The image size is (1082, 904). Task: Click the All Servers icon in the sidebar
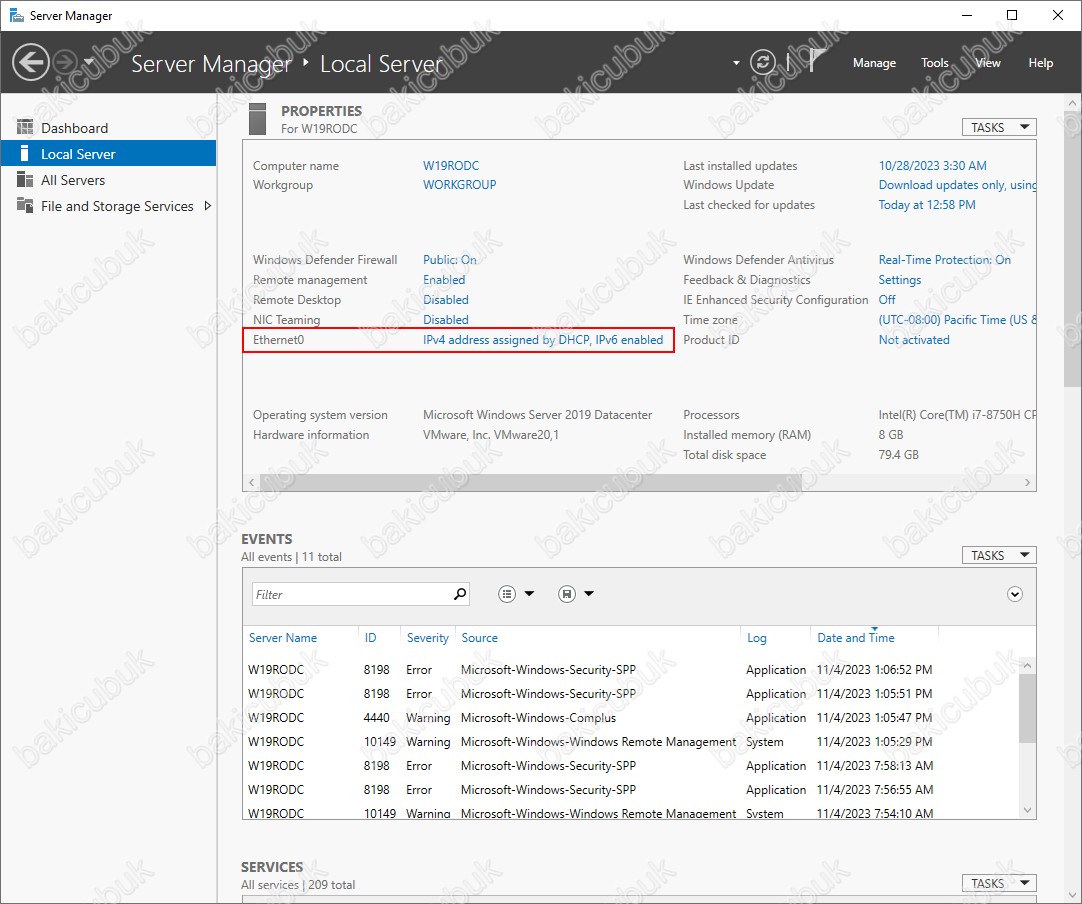pyautogui.click(x=25, y=179)
